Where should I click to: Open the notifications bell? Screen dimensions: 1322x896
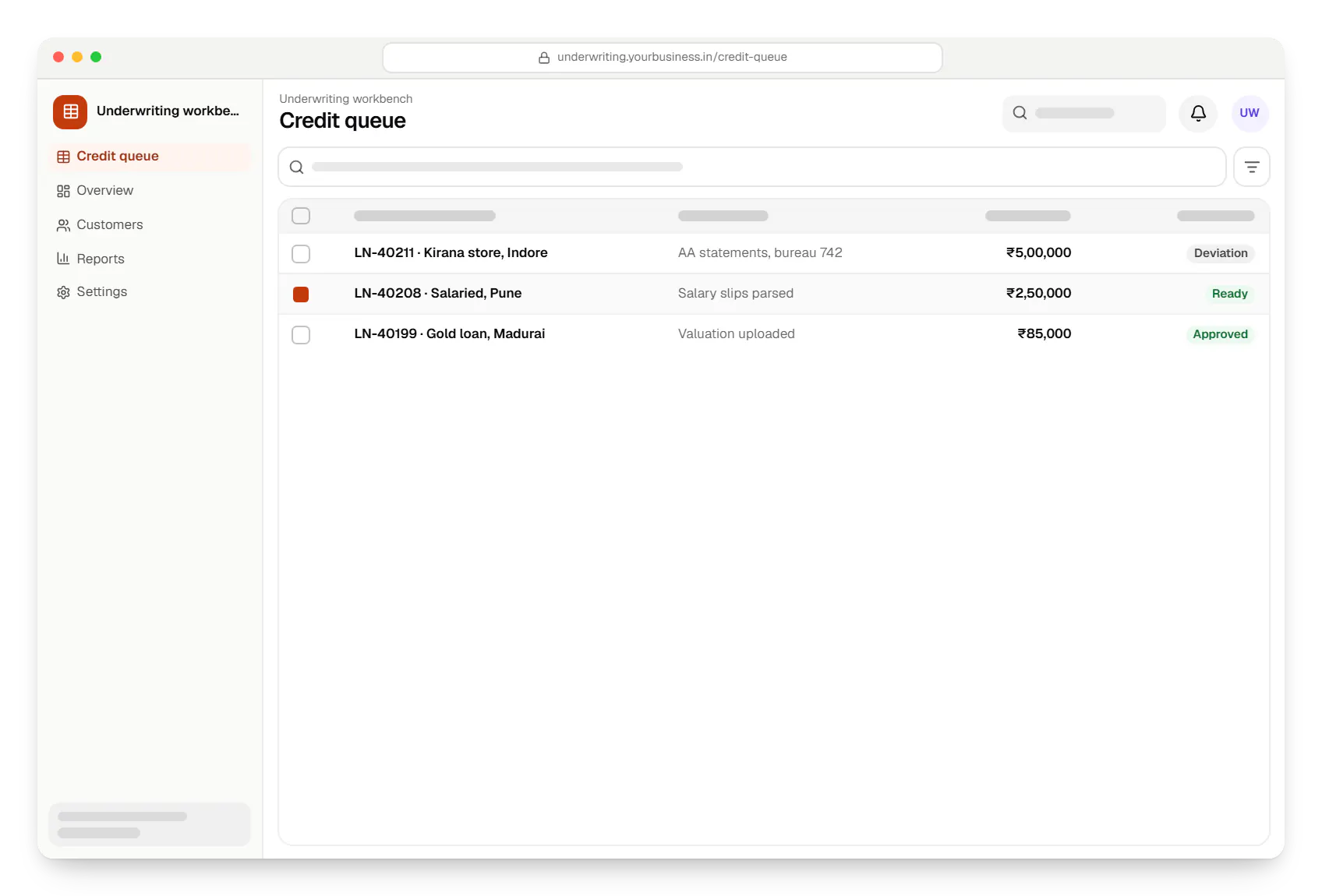coord(1198,114)
